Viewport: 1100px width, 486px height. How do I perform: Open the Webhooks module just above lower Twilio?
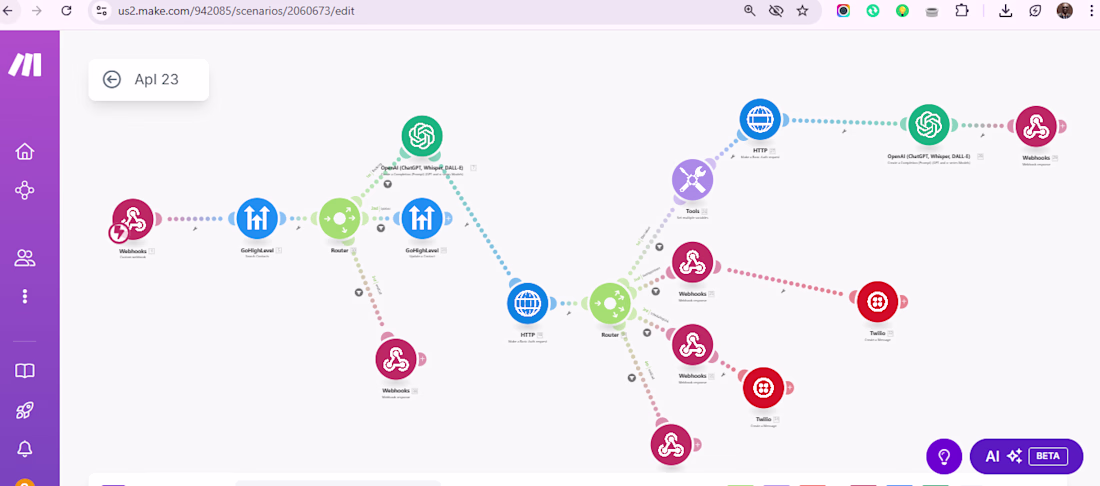[692, 345]
